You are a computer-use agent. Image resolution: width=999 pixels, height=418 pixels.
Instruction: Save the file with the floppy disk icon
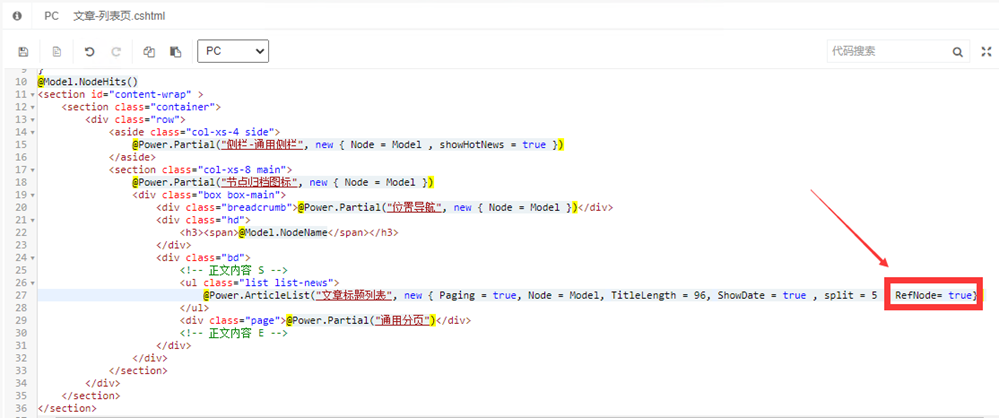pyautogui.click(x=23, y=52)
